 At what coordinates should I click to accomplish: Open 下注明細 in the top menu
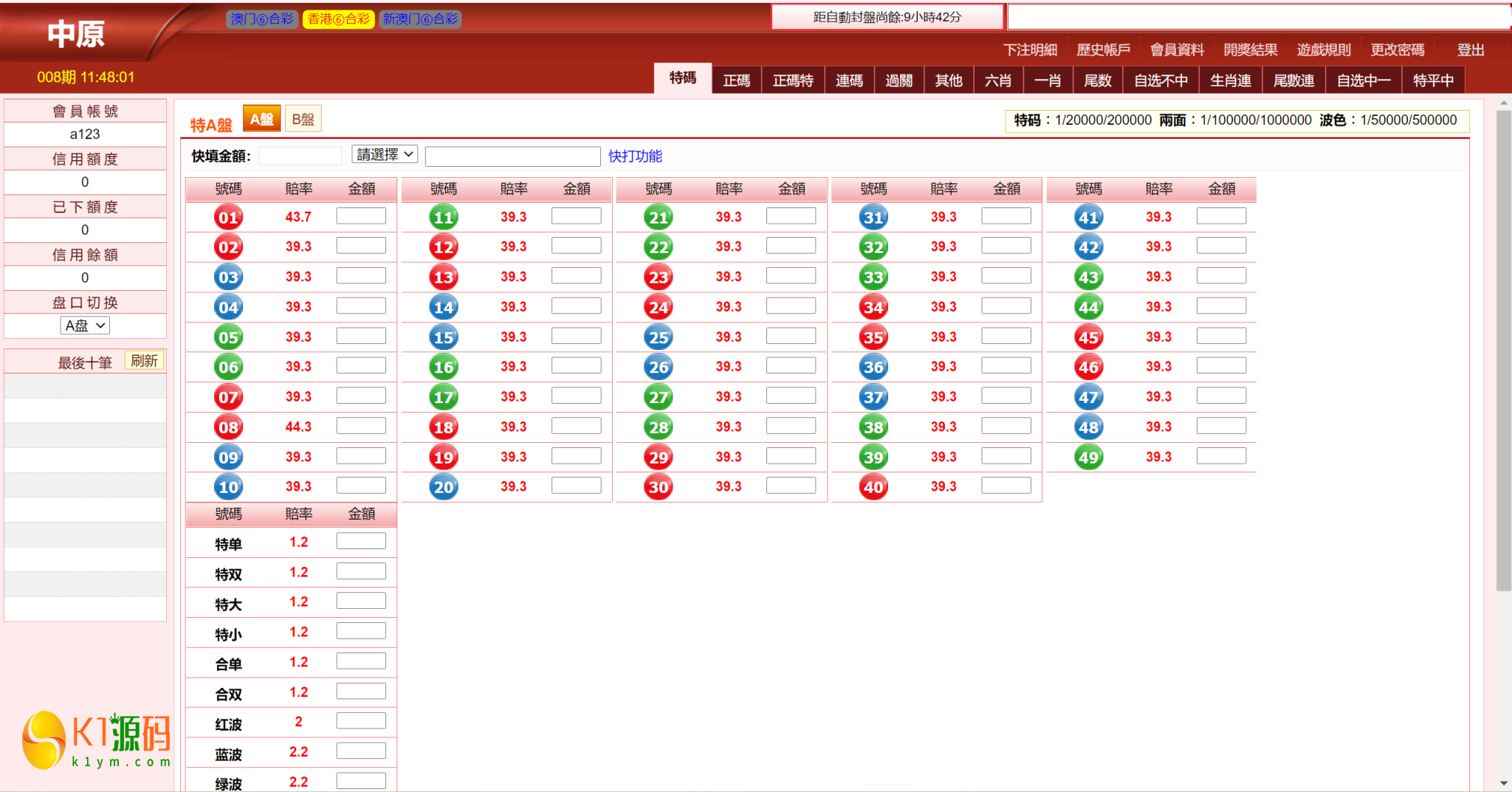(x=1030, y=49)
